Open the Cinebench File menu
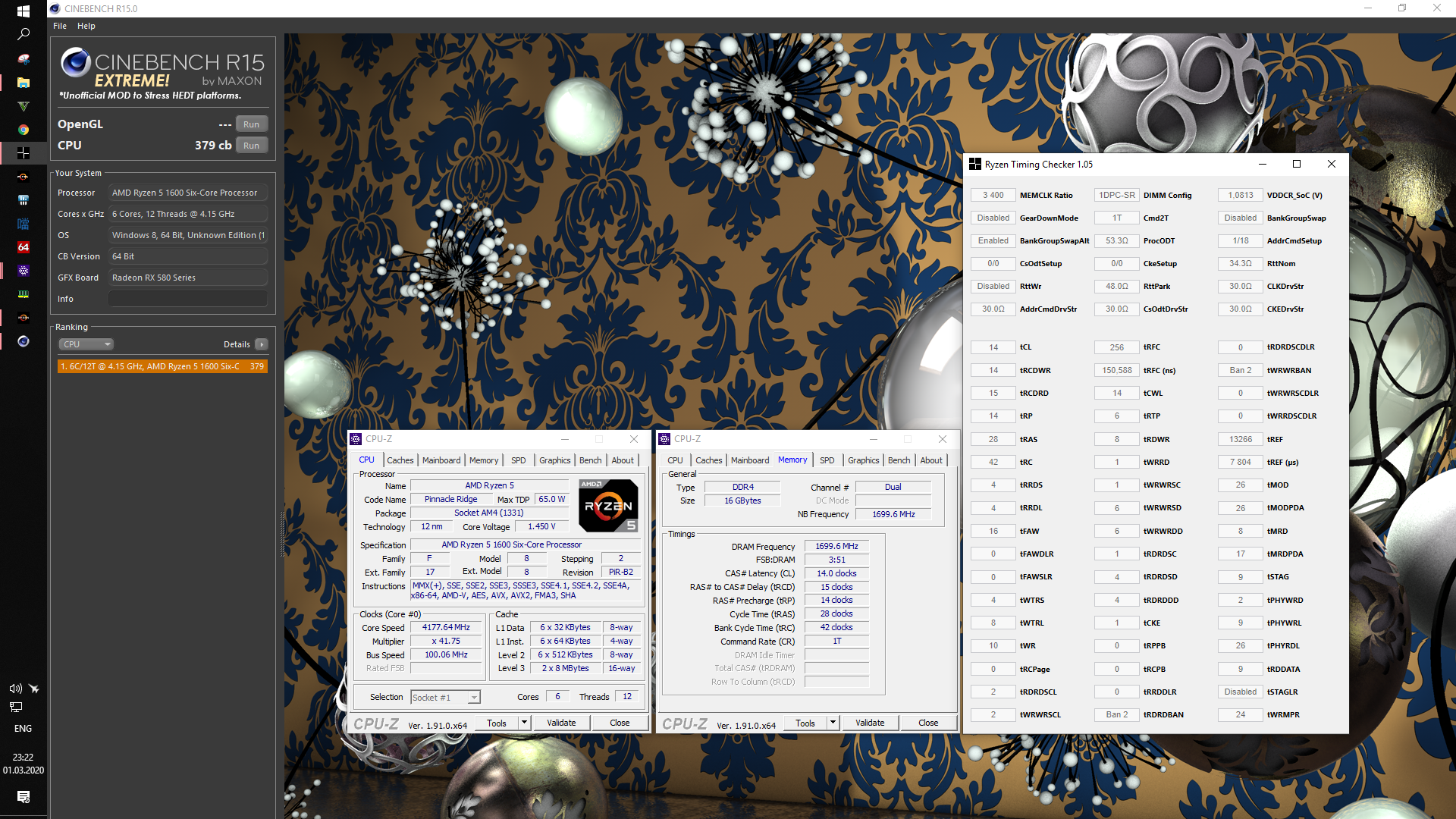The width and height of the screenshot is (1456, 819). pyautogui.click(x=60, y=26)
